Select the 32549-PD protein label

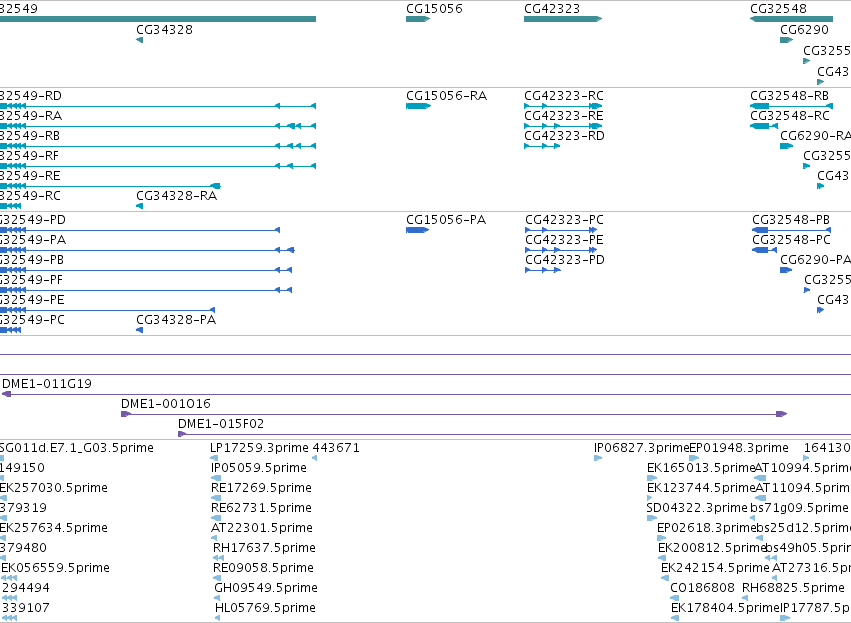[33, 220]
